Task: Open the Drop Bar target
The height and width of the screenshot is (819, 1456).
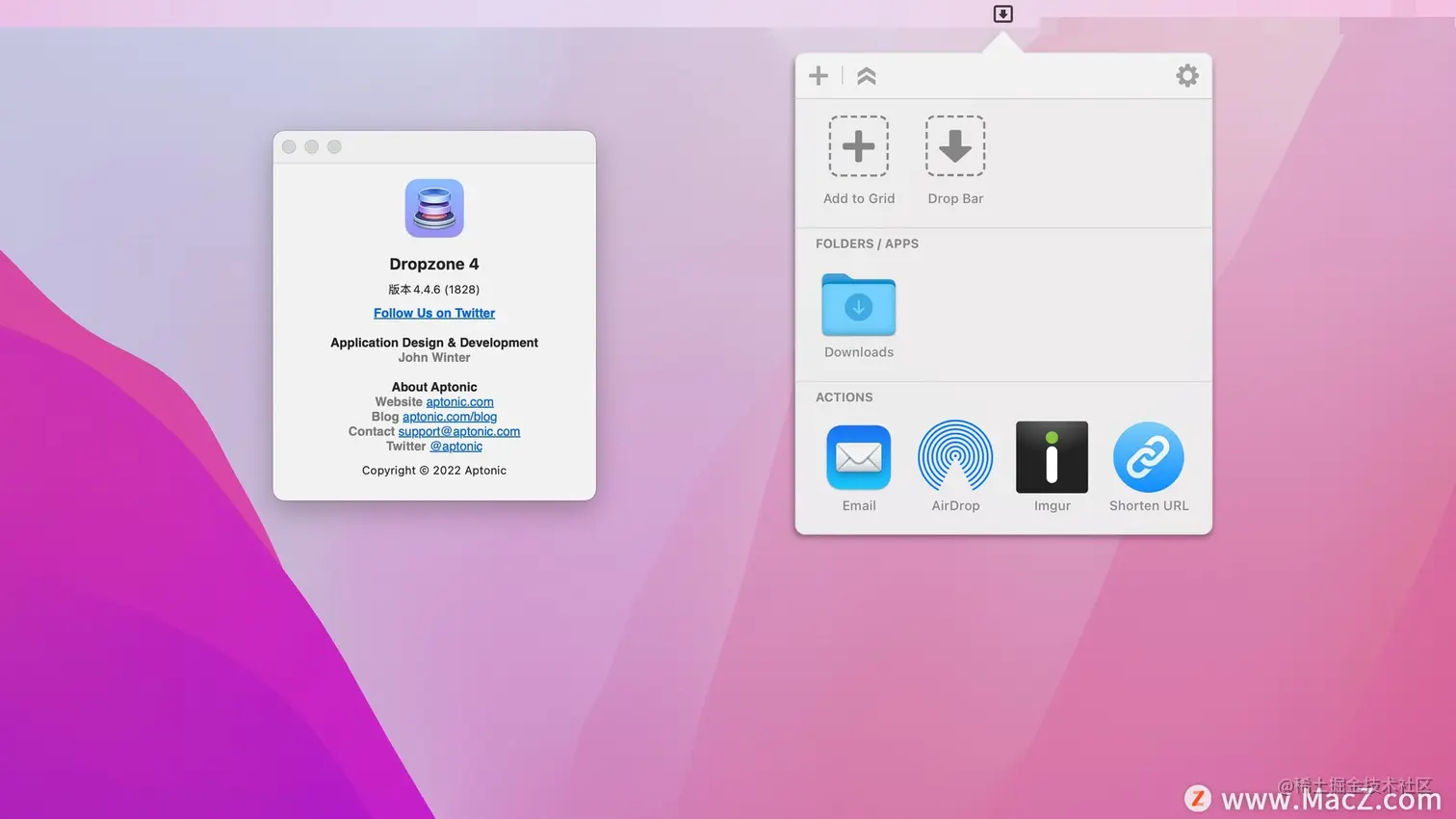Action: [x=955, y=146]
